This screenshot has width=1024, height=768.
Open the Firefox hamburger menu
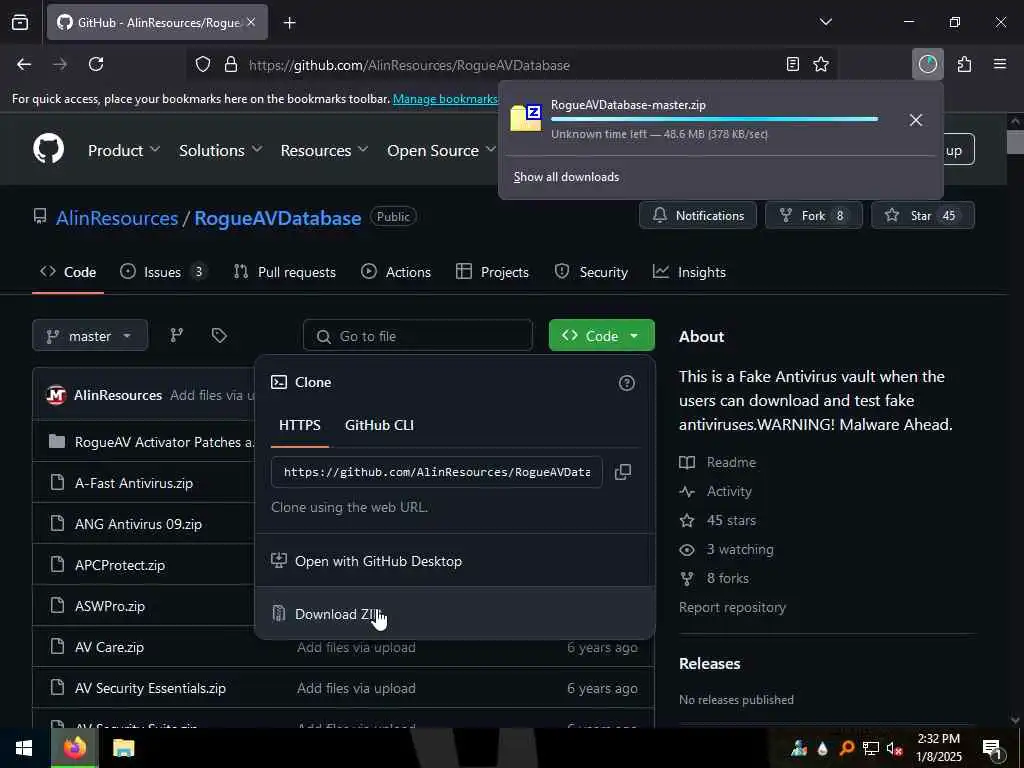[1000, 64]
